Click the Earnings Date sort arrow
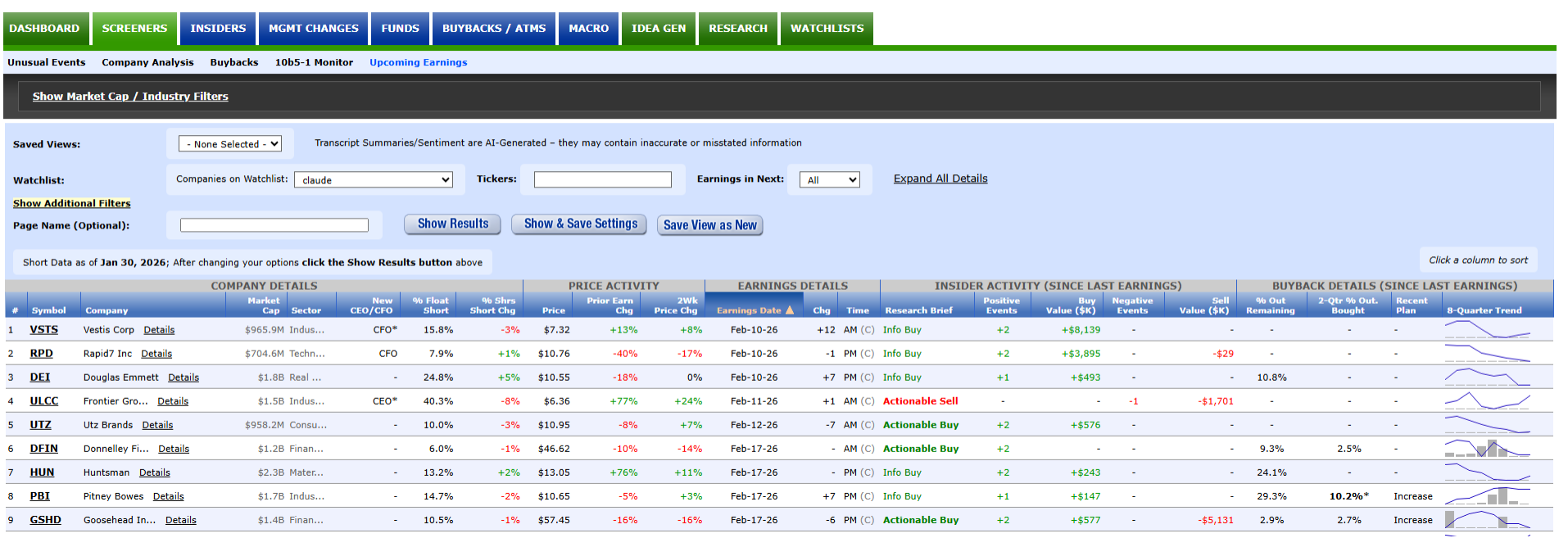Image resolution: width=1568 pixels, height=547 pixels. tap(790, 310)
